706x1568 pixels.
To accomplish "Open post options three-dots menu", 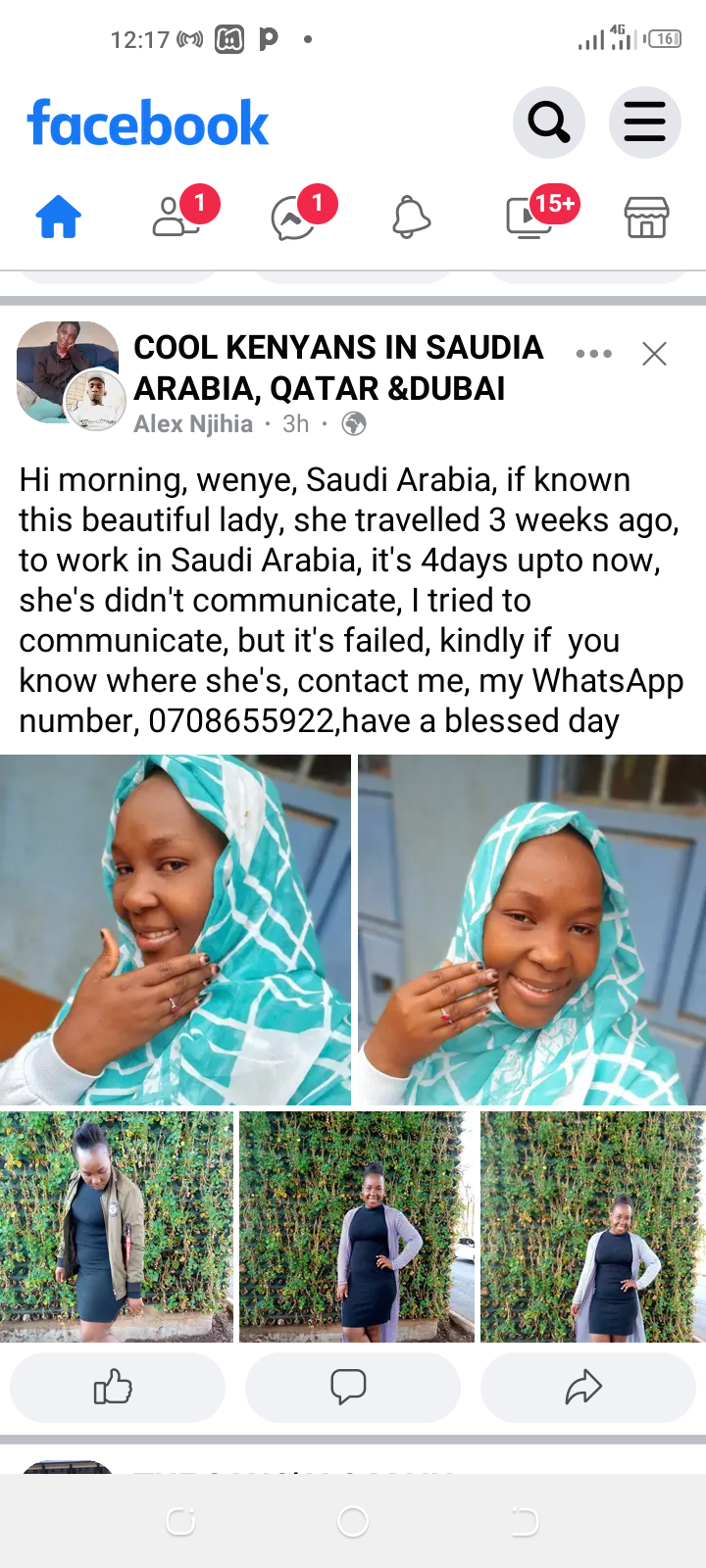I will [594, 354].
